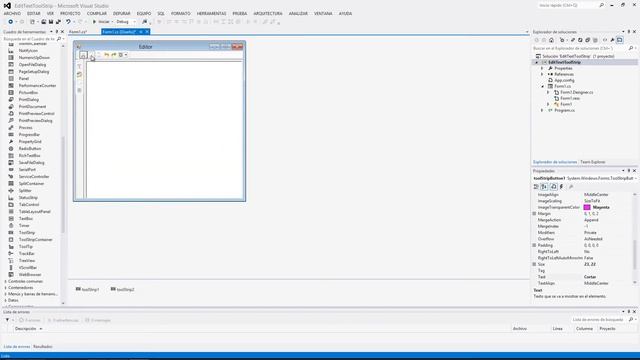
Task: Select WebBrowser in the toolbox
Action: pos(30,275)
